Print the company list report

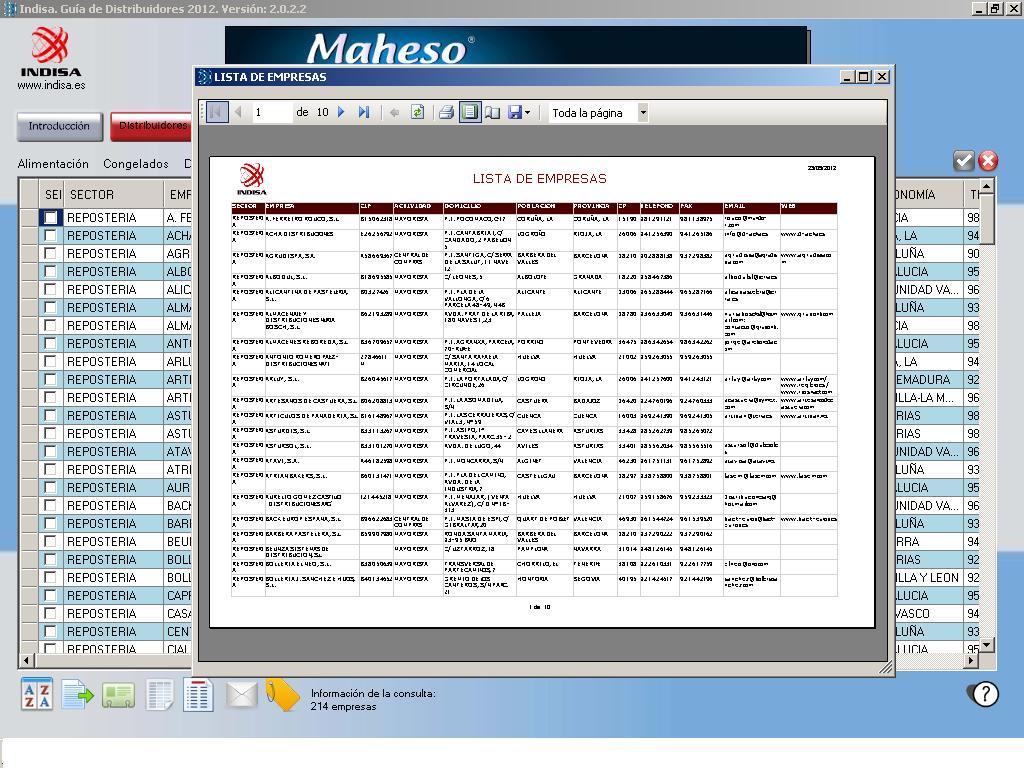[x=447, y=112]
